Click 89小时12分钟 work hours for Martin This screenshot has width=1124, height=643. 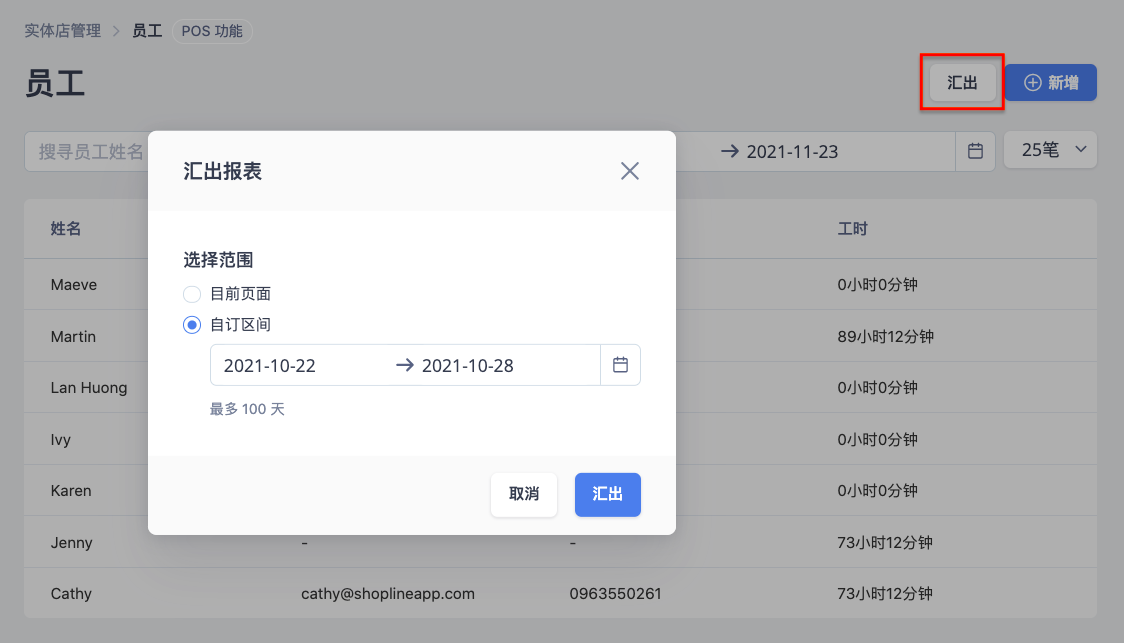point(885,336)
